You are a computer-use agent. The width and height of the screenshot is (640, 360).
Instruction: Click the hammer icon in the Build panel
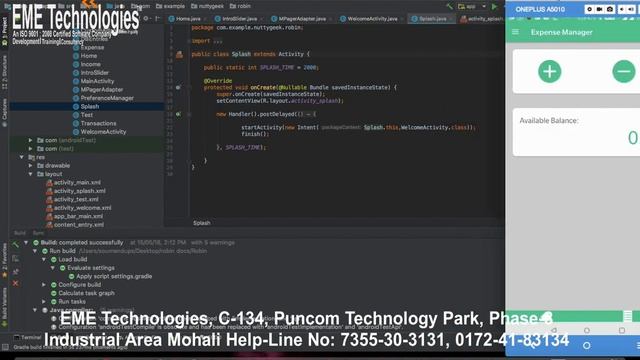click(16, 244)
